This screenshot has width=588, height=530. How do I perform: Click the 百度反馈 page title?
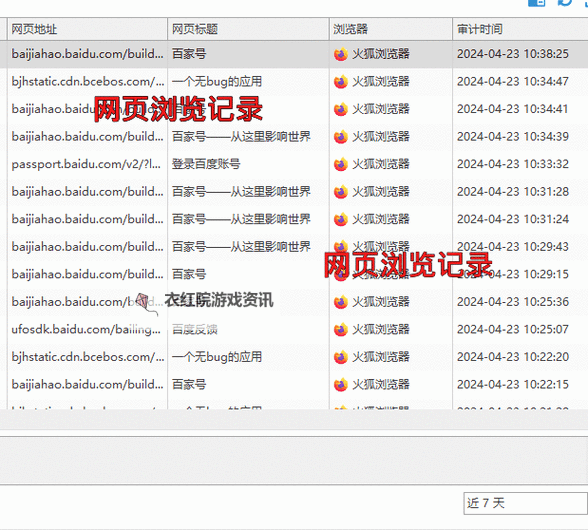(195, 329)
